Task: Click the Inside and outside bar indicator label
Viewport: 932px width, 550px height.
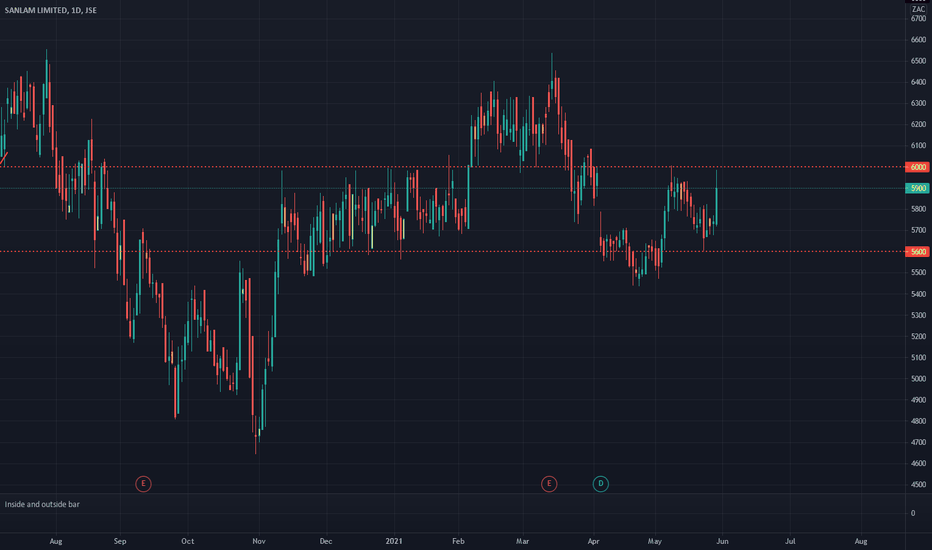Action: (x=42, y=504)
